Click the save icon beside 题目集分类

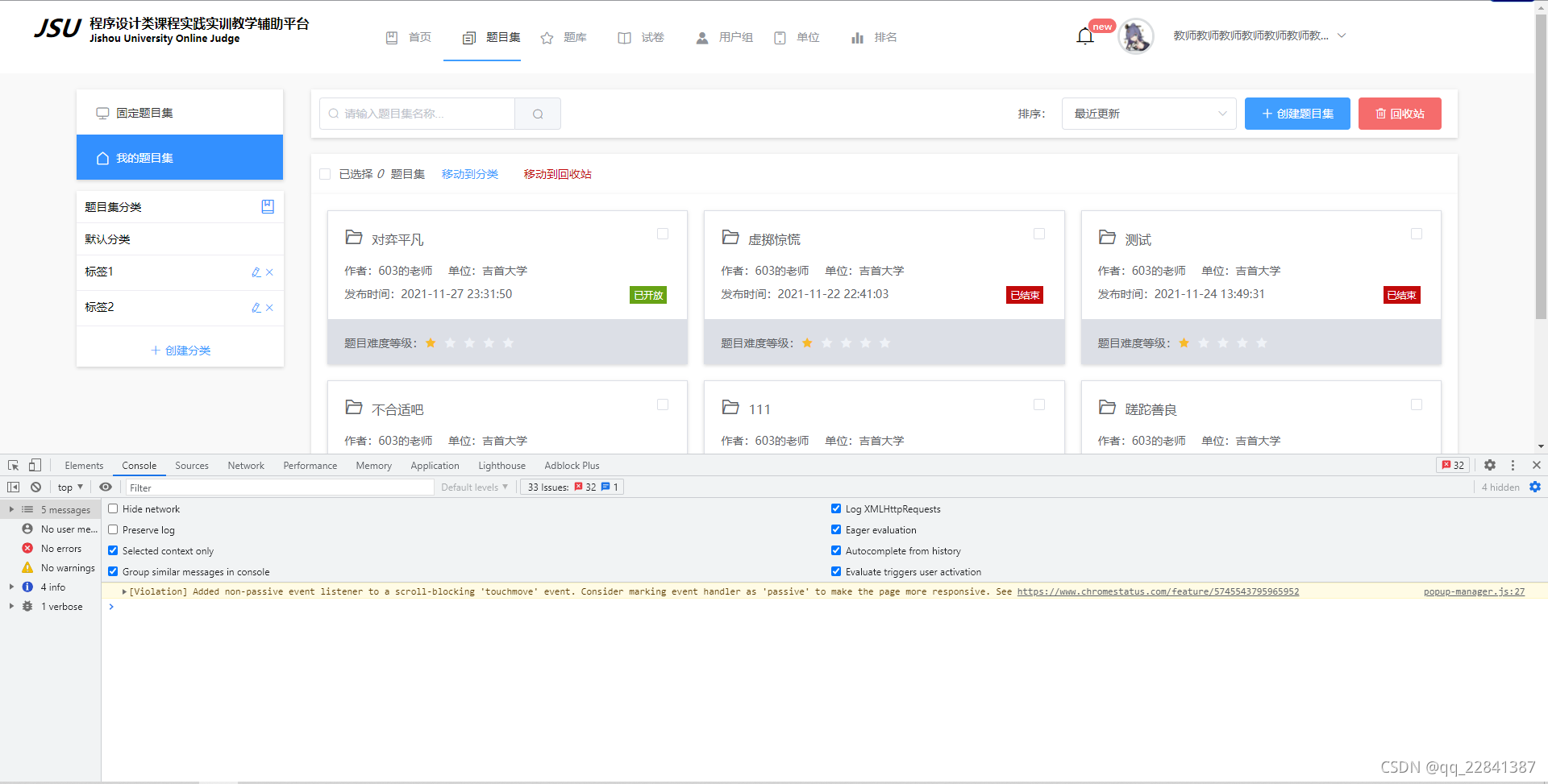268,206
